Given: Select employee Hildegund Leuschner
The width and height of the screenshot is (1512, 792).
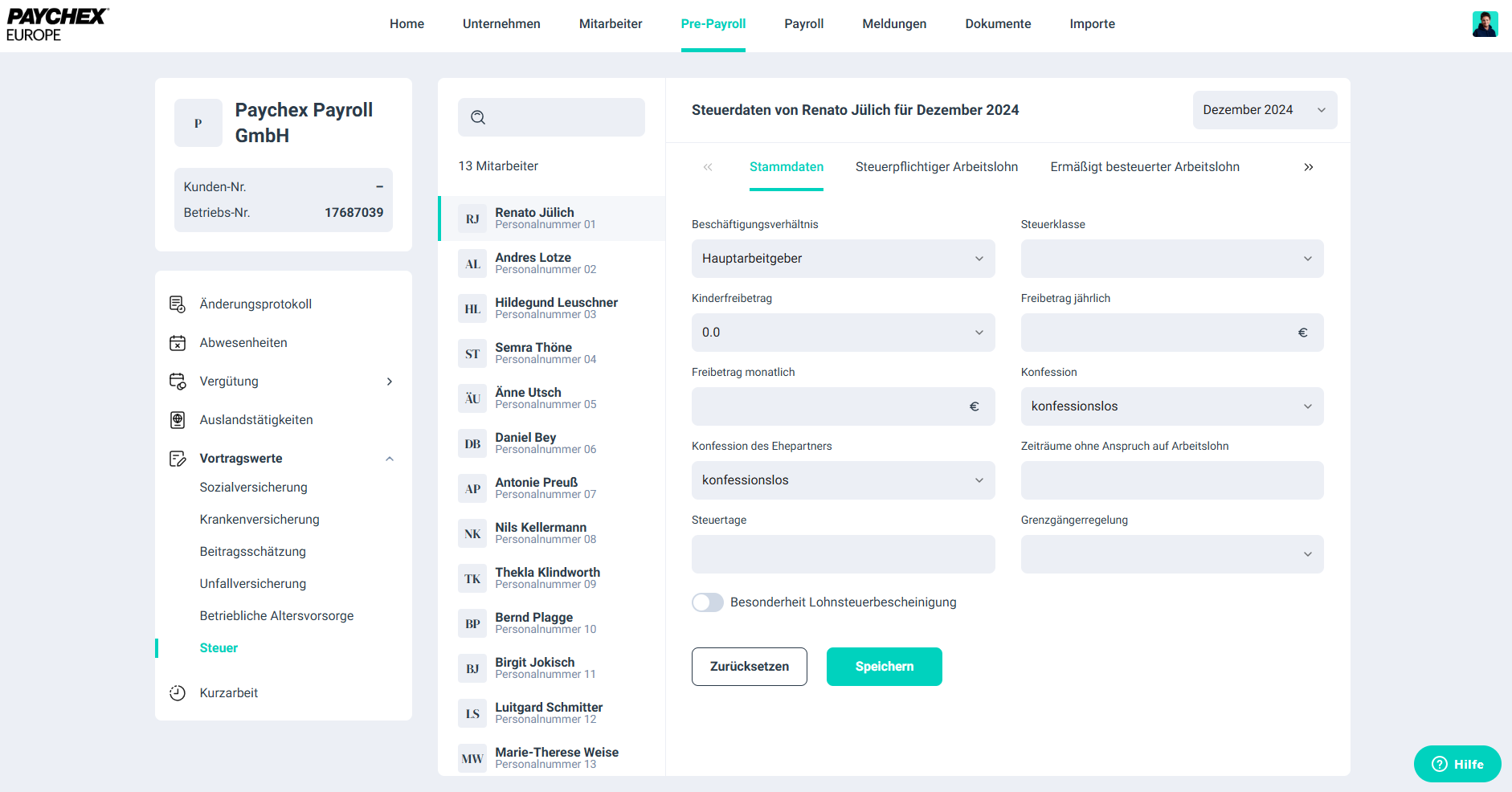Looking at the screenshot, I should click(x=556, y=308).
